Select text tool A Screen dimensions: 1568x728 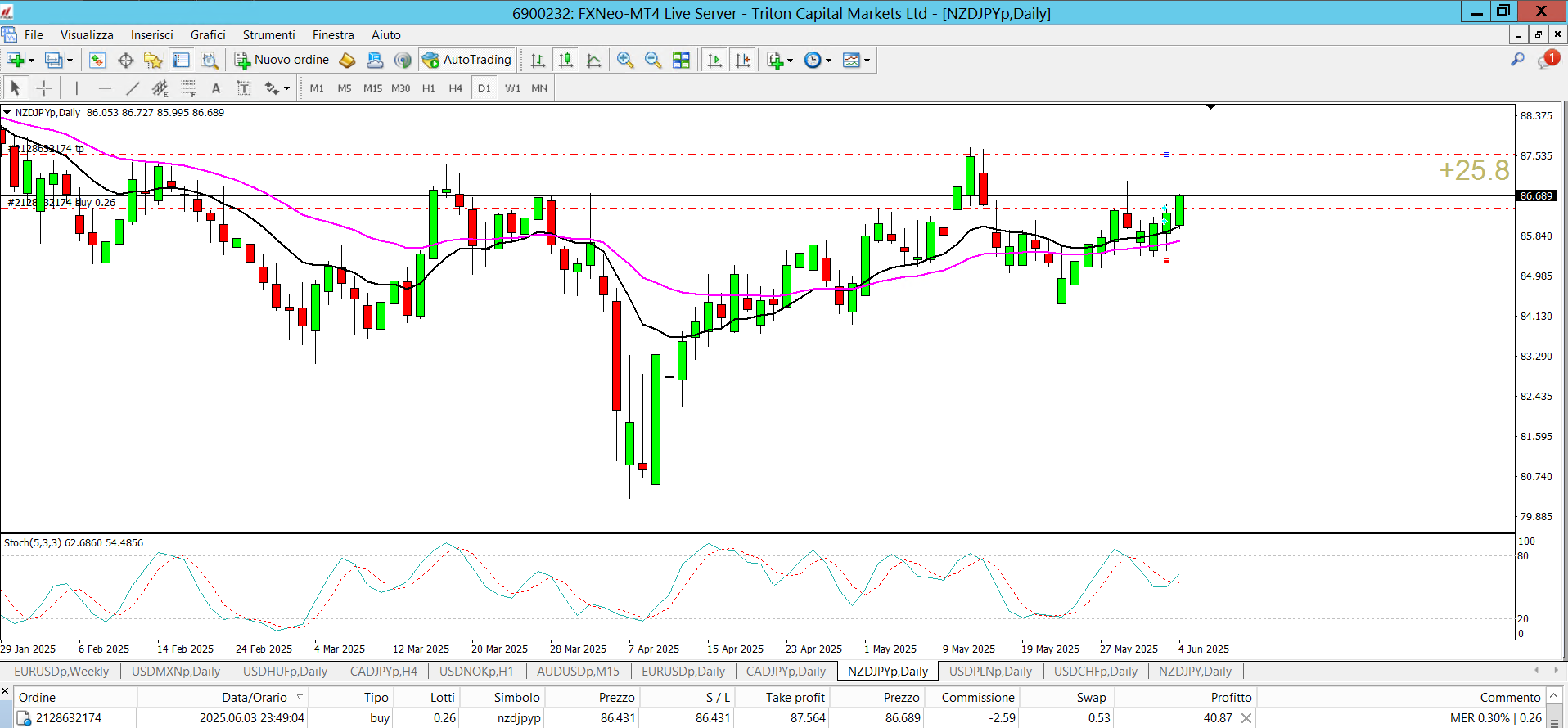pyautogui.click(x=216, y=88)
